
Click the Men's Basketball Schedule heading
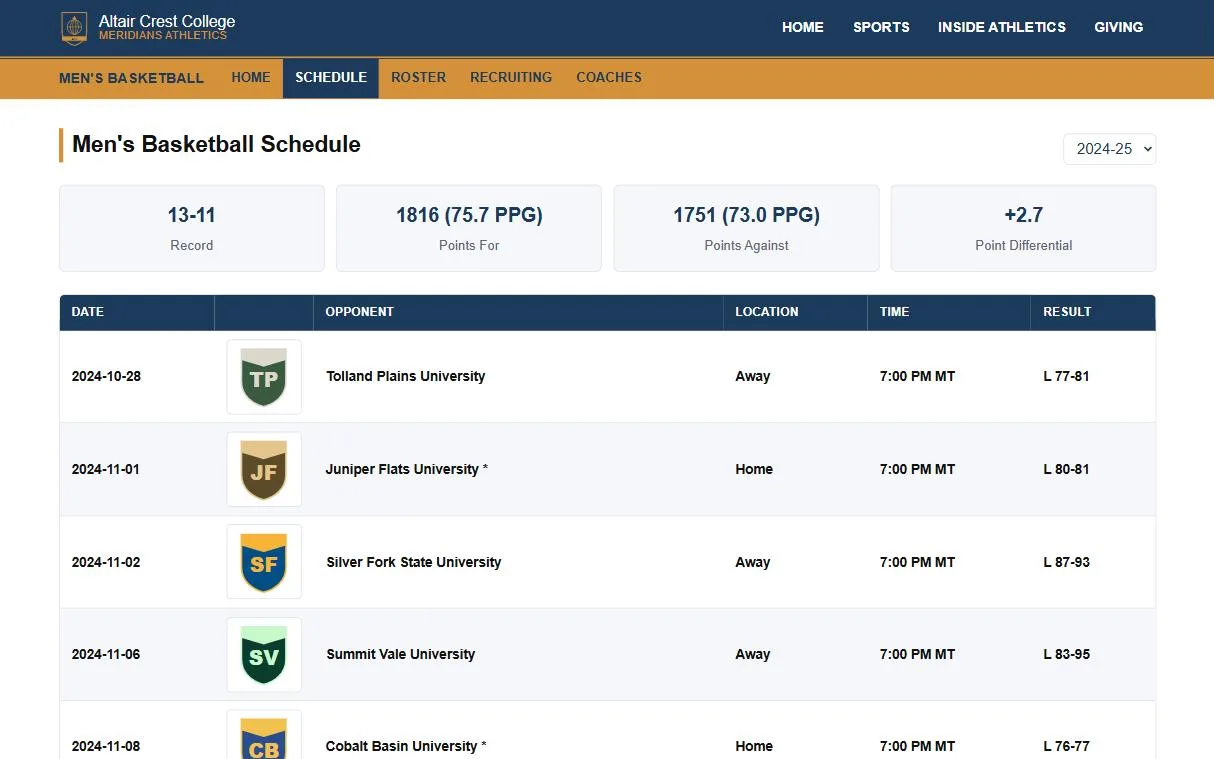tap(216, 144)
